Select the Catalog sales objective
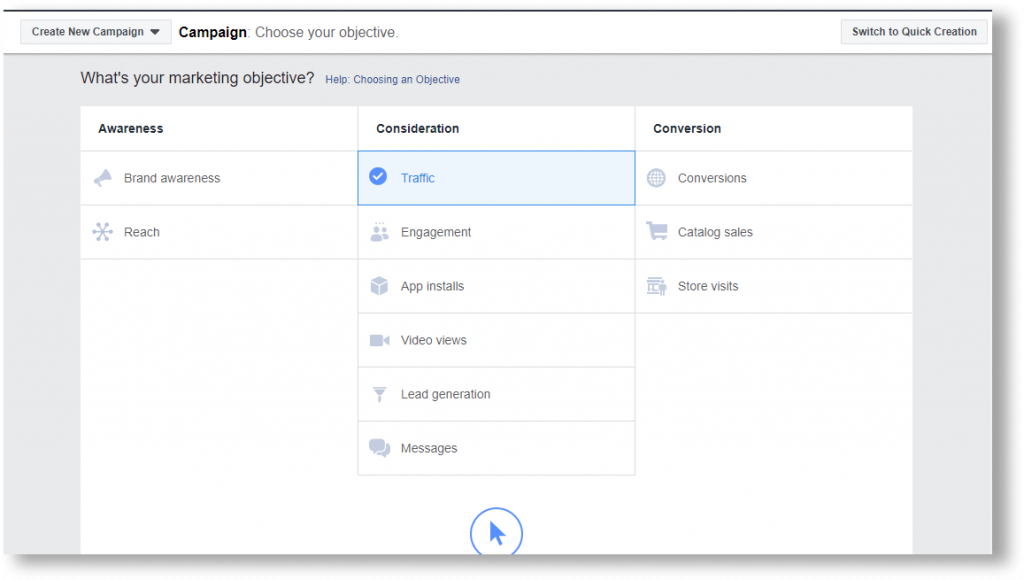This screenshot has width=1024, height=580. [774, 233]
